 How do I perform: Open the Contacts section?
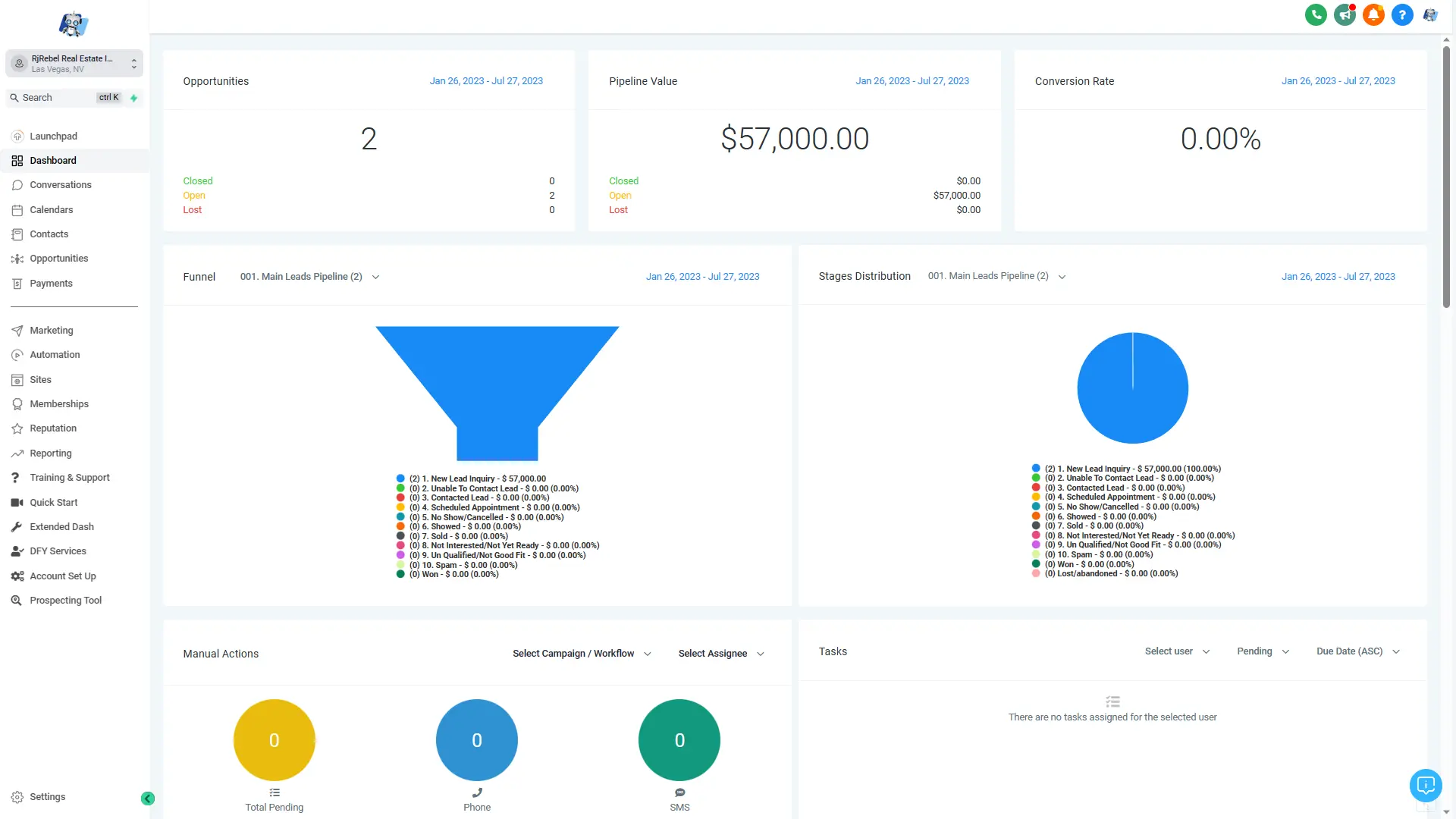pos(49,234)
